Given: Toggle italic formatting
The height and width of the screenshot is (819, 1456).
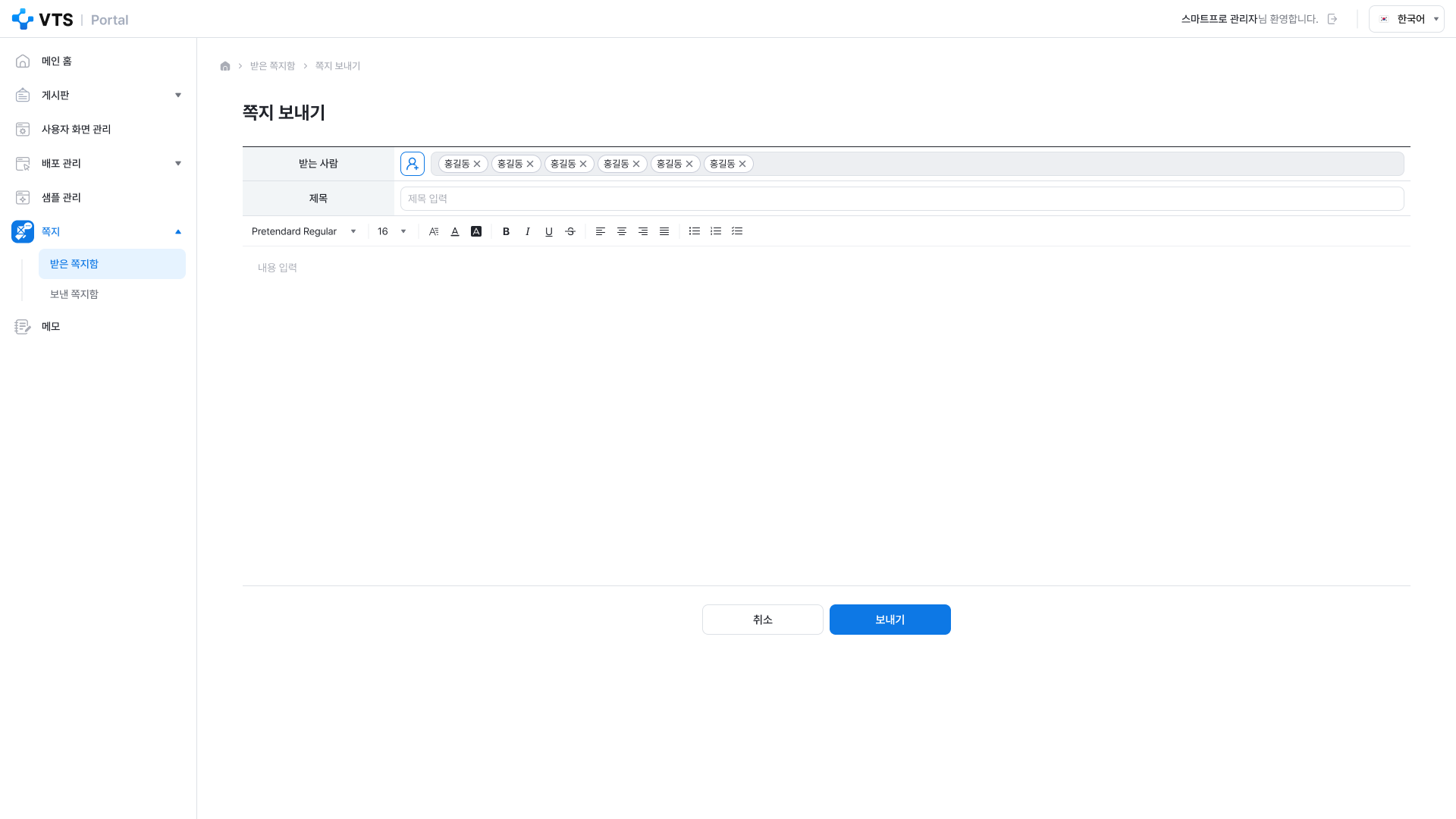Looking at the screenshot, I should (528, 231).
